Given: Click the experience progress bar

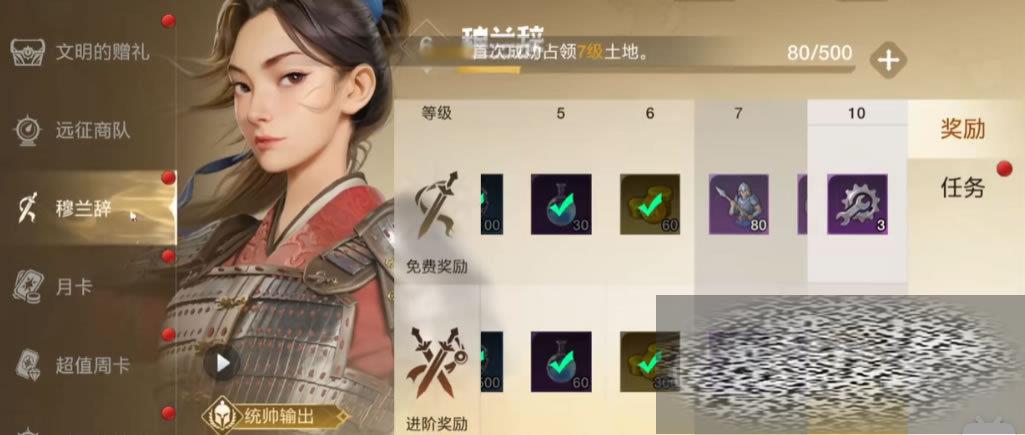Looking at the screenshot, I should tap(655, 69).
